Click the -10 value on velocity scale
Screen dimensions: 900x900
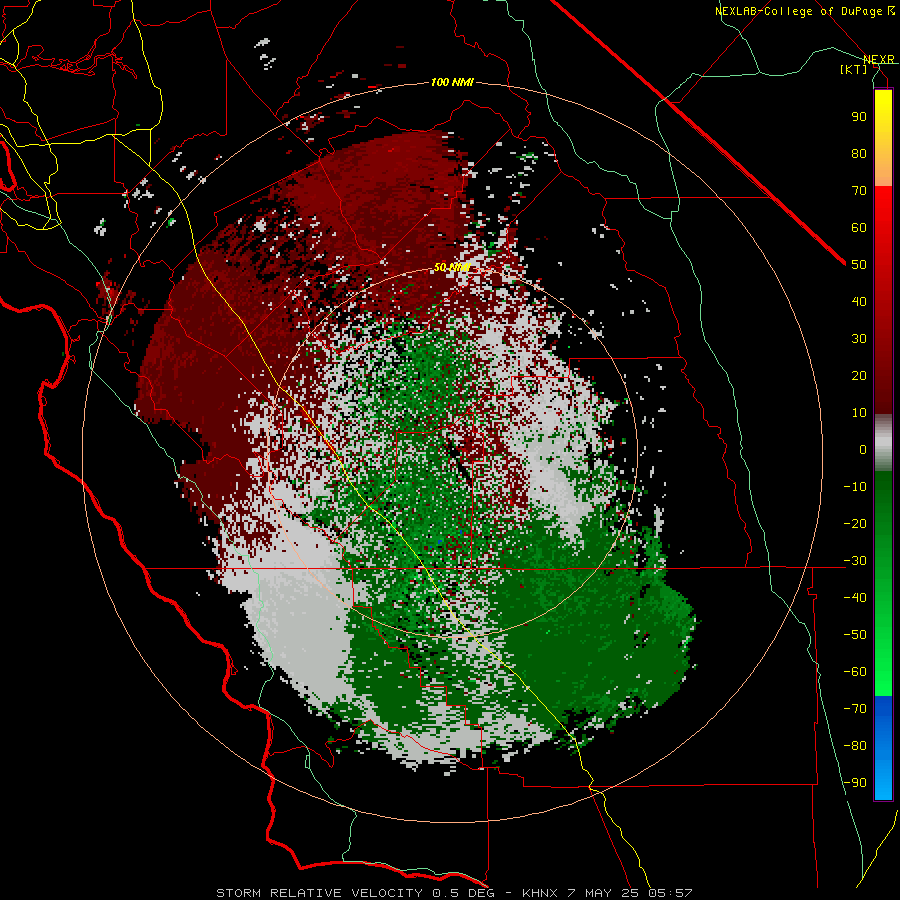855,487
